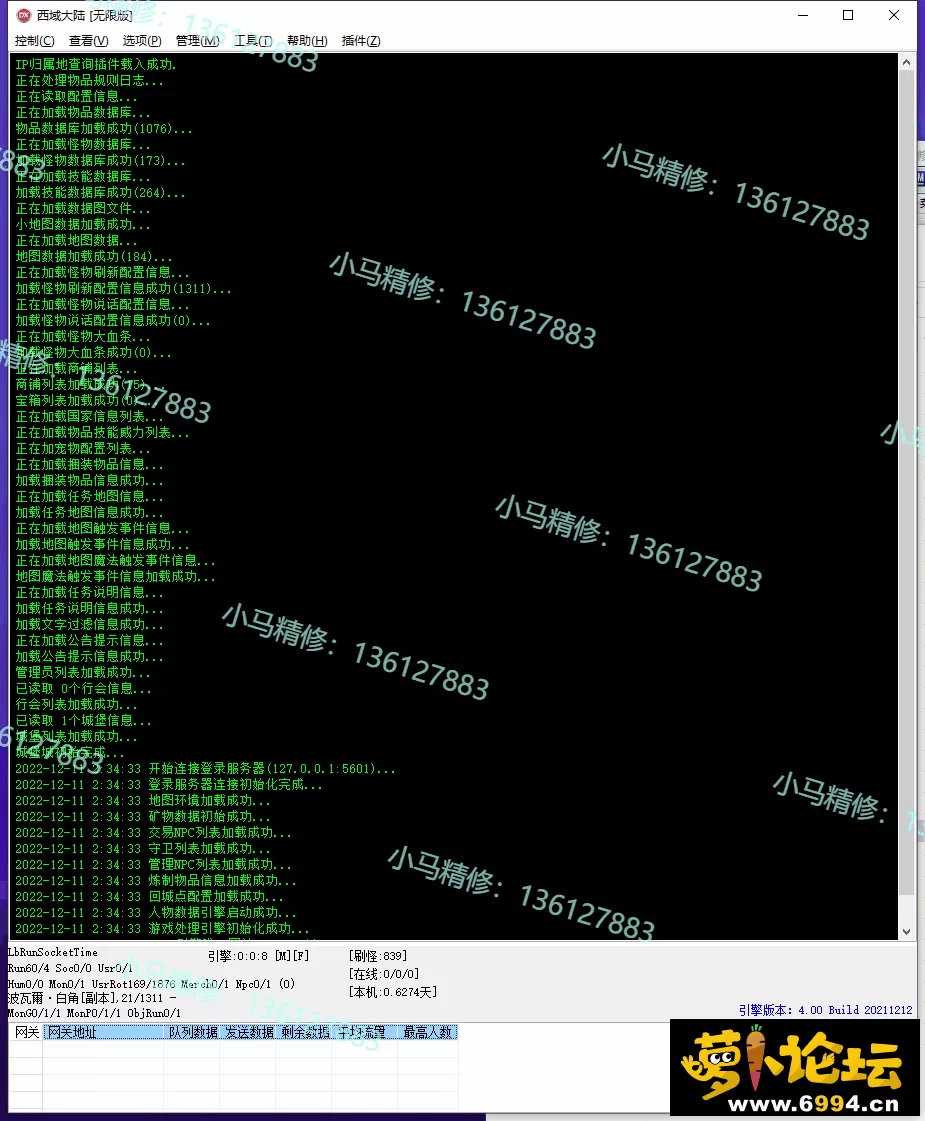This screenshot has height=1121, width=925.
Task: Click the 已读取 1个城堡信息 log line
Action: pyautogui.click(x=83, y=721)
